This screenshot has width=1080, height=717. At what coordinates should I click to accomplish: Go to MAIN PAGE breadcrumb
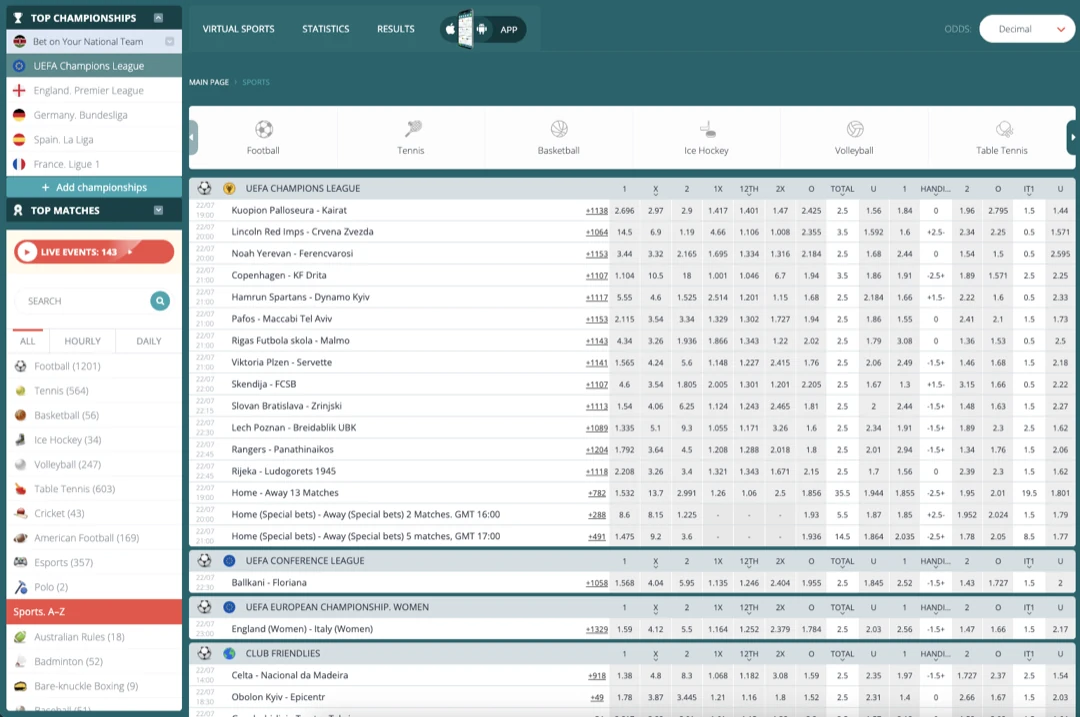[x=209, y=82]
